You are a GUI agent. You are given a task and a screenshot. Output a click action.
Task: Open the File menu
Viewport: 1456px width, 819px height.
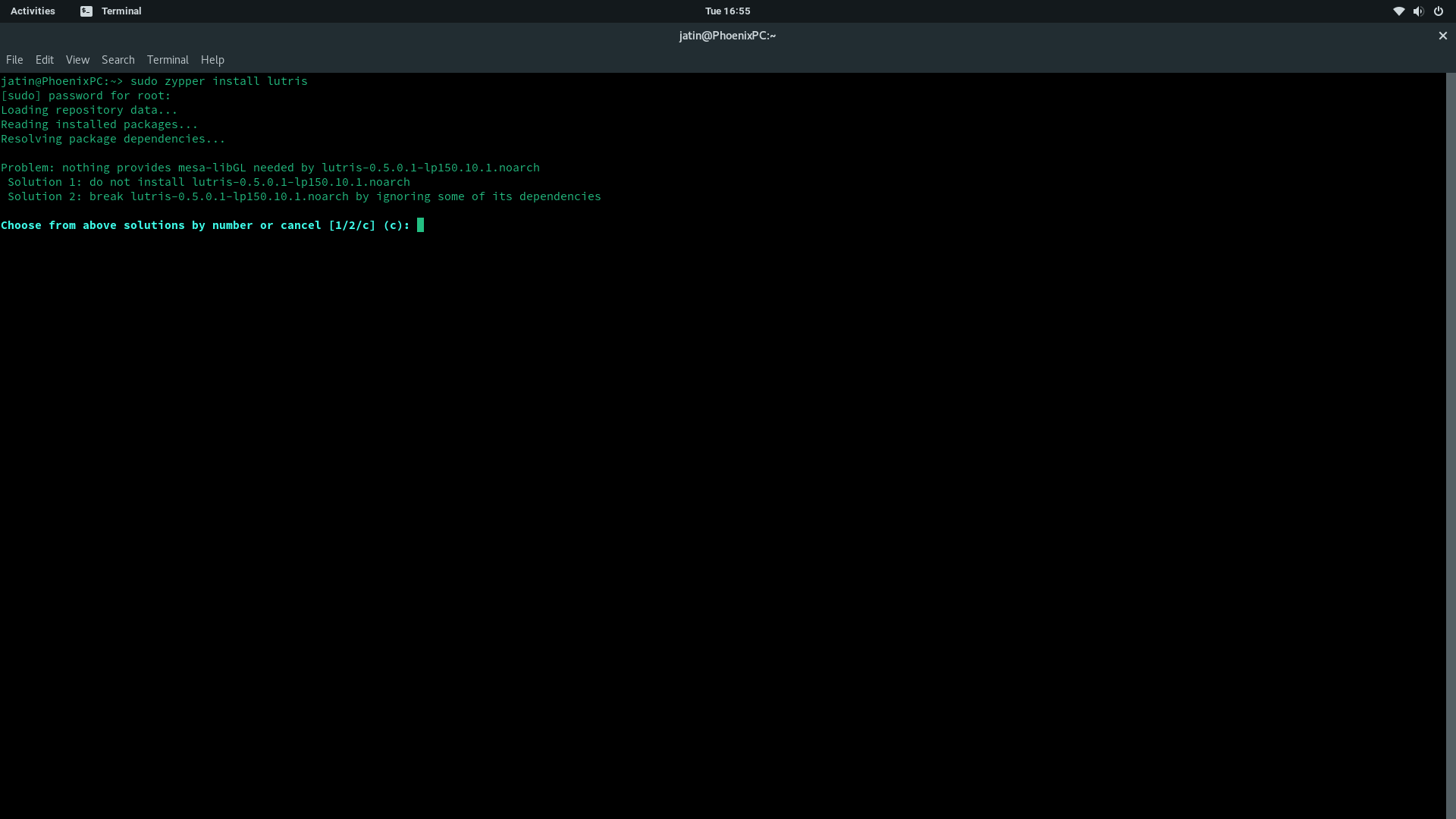pos(14,60)
